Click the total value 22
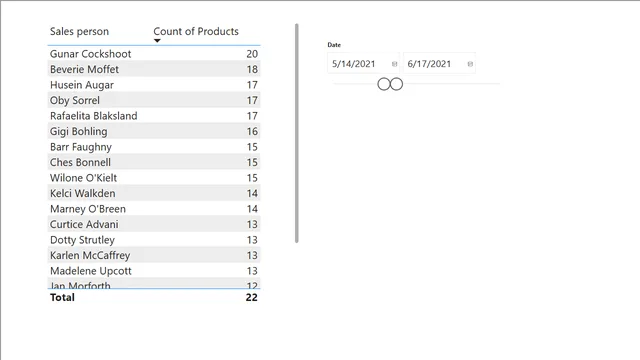 [251, 297]
